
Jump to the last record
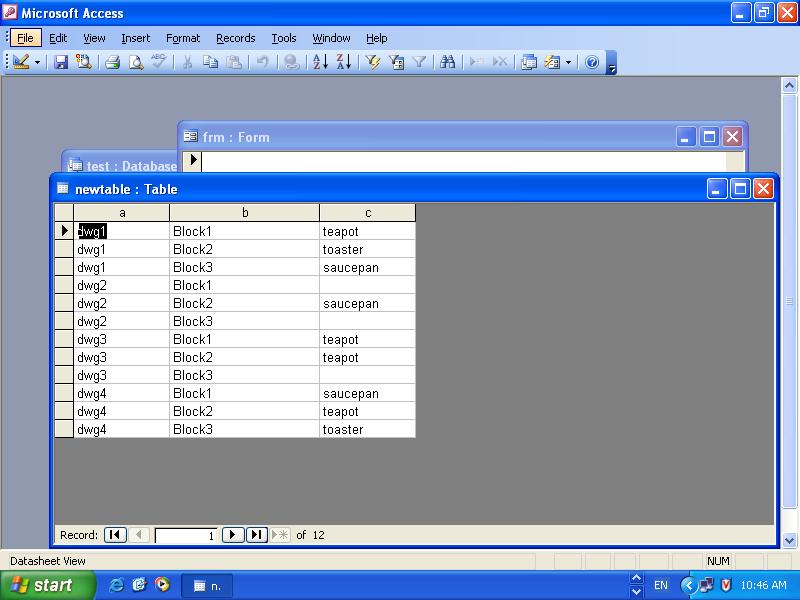pos(256,535)
